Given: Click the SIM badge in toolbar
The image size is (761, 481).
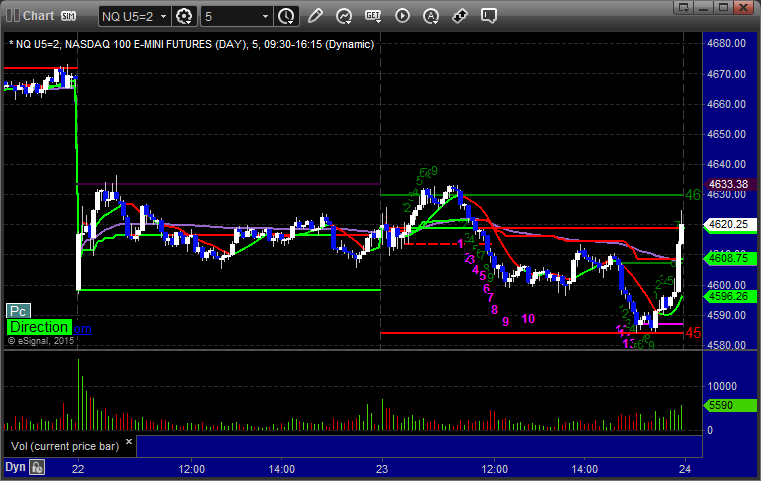Looking at the screenshot, I should coord(68,16).
